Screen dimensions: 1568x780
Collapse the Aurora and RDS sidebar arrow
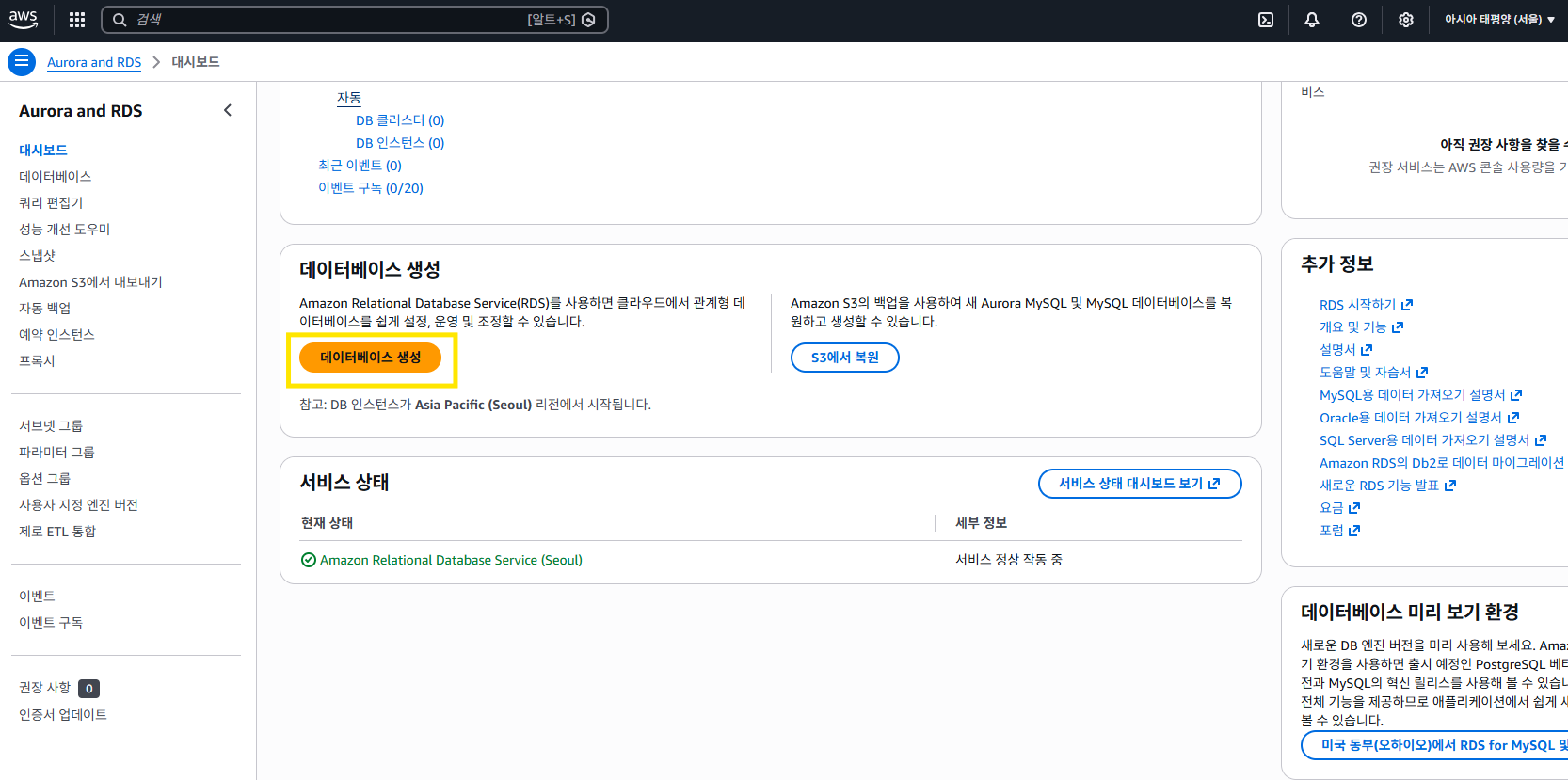(228, 110)
